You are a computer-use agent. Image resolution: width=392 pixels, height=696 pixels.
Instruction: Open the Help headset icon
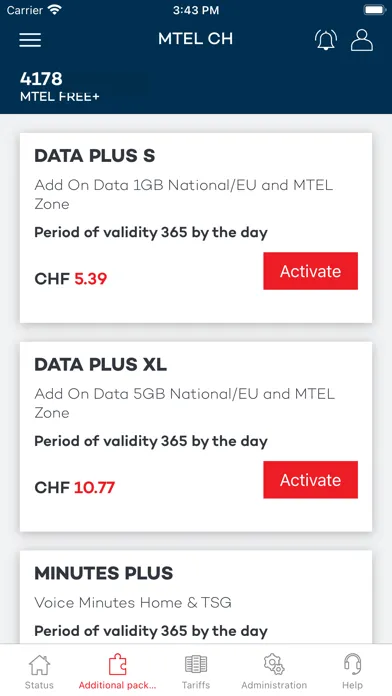pyautogui.click(x=352, y=664)
